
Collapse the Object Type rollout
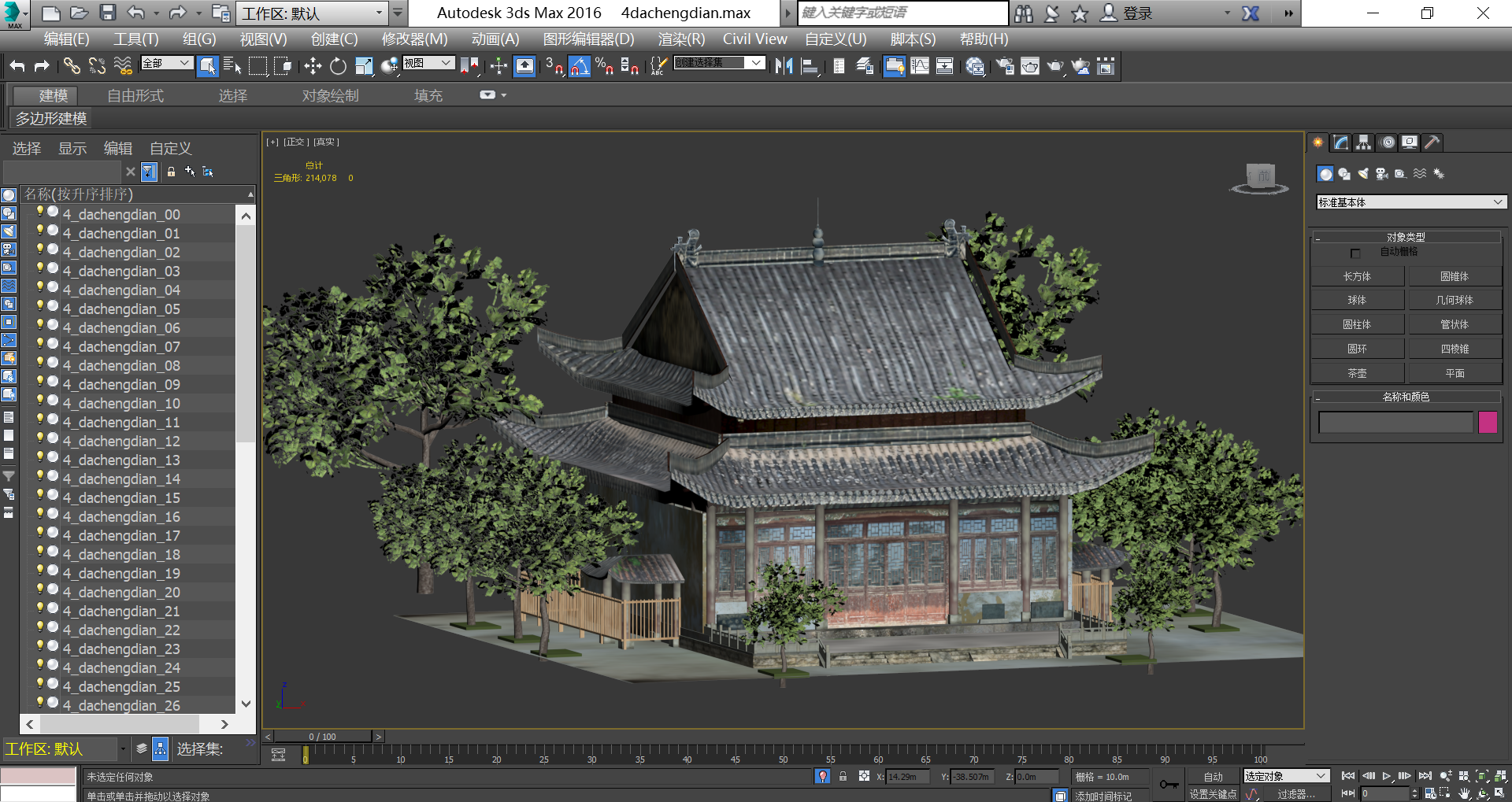(1406, 237)
